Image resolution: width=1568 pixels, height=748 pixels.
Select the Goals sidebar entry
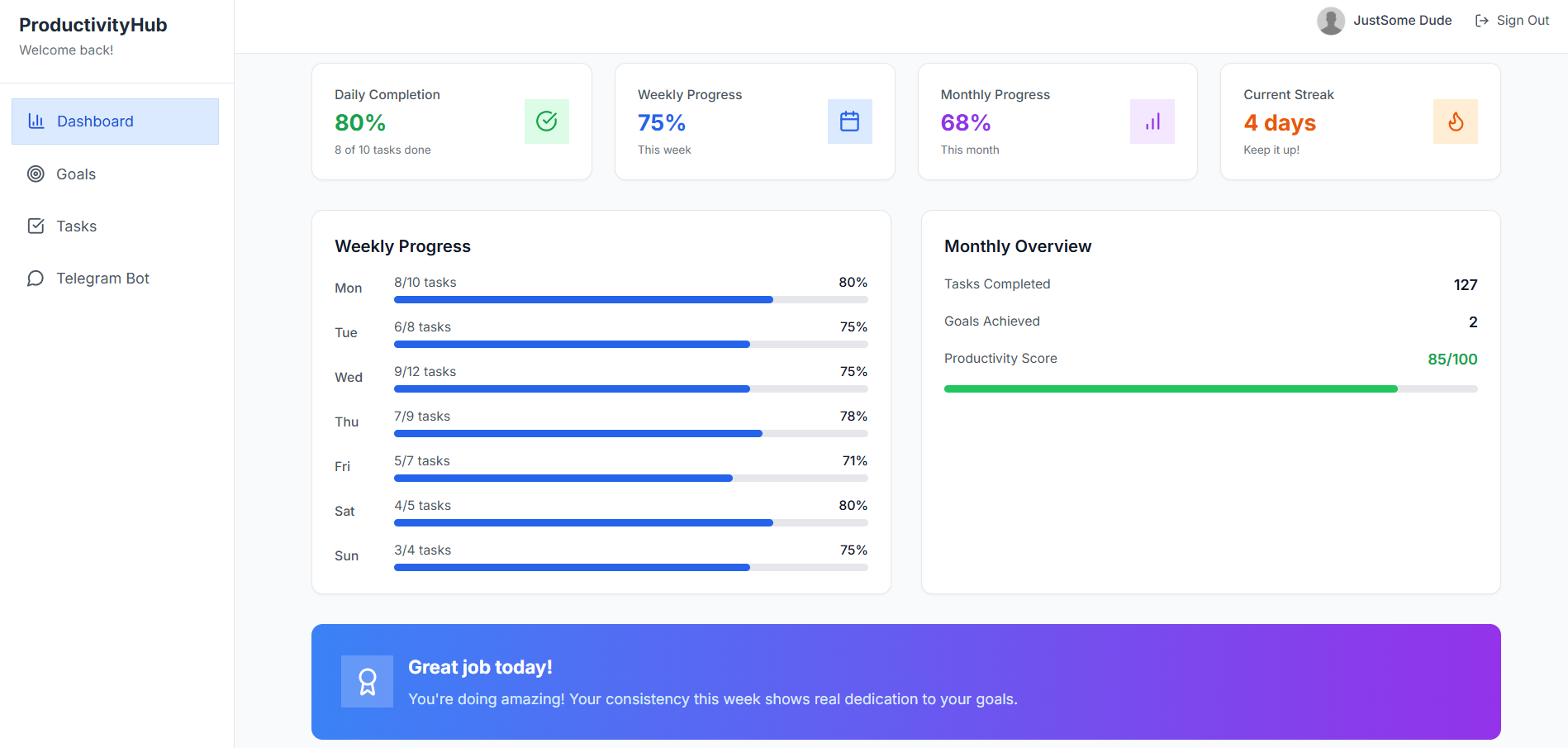(75, 174)
